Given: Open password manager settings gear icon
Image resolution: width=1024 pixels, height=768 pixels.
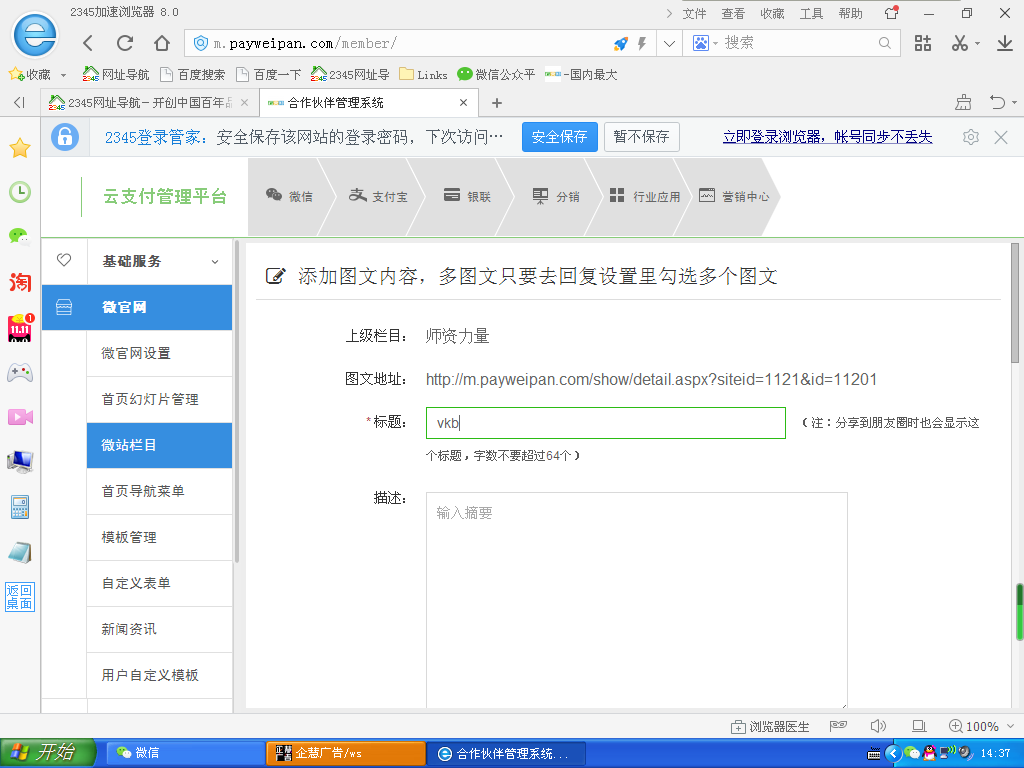Looking at the screenshot, I should coord(970,137).
